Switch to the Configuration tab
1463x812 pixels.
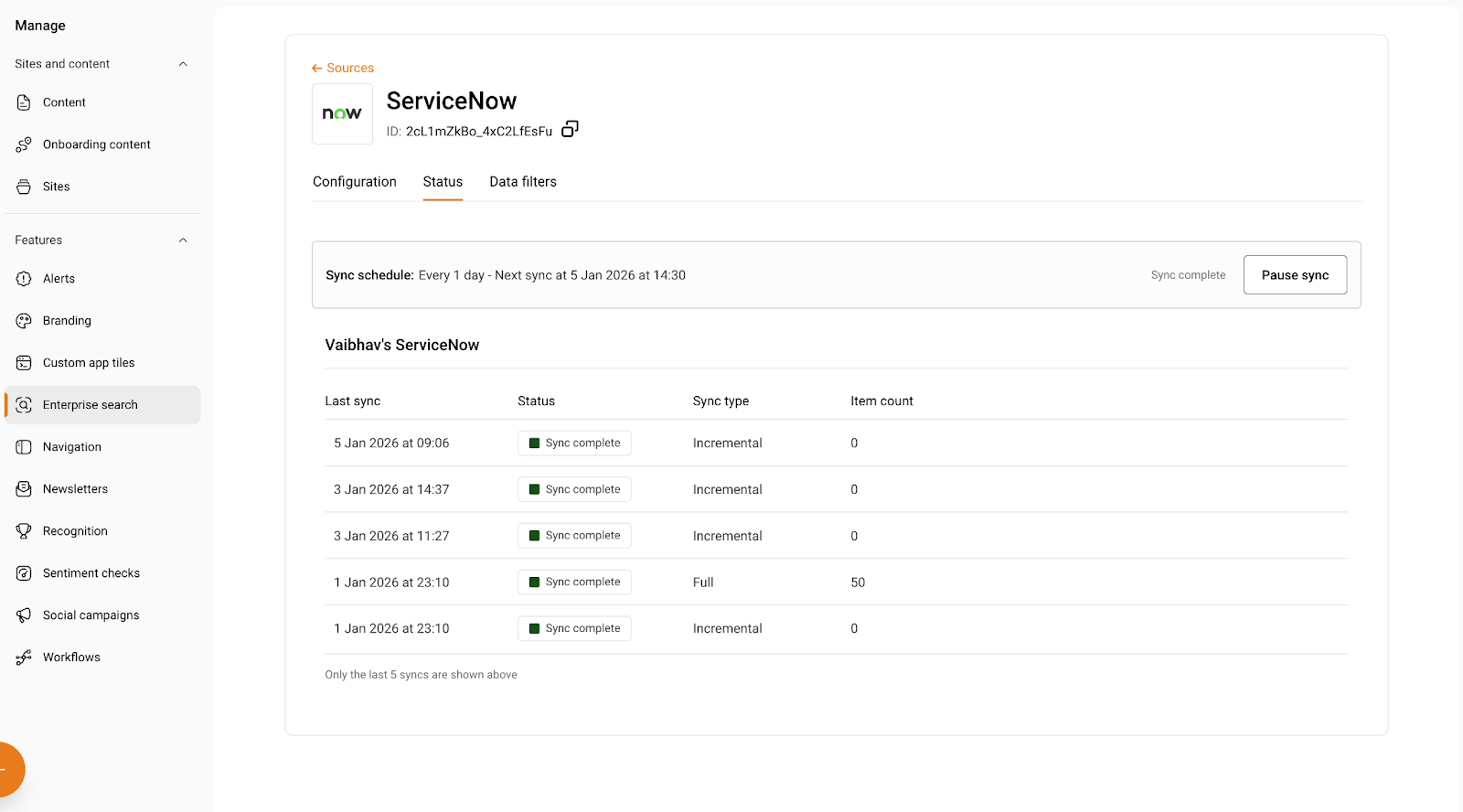click(355, 182)
